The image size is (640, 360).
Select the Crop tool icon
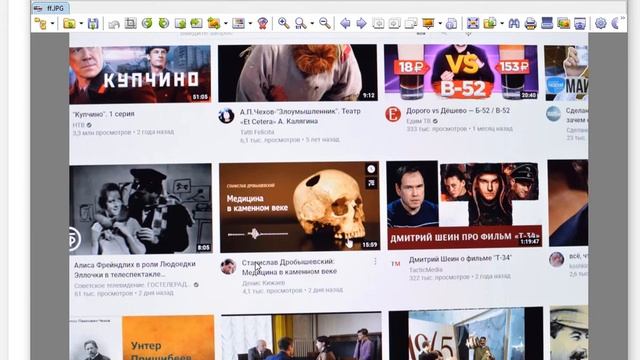click(131, 24)
